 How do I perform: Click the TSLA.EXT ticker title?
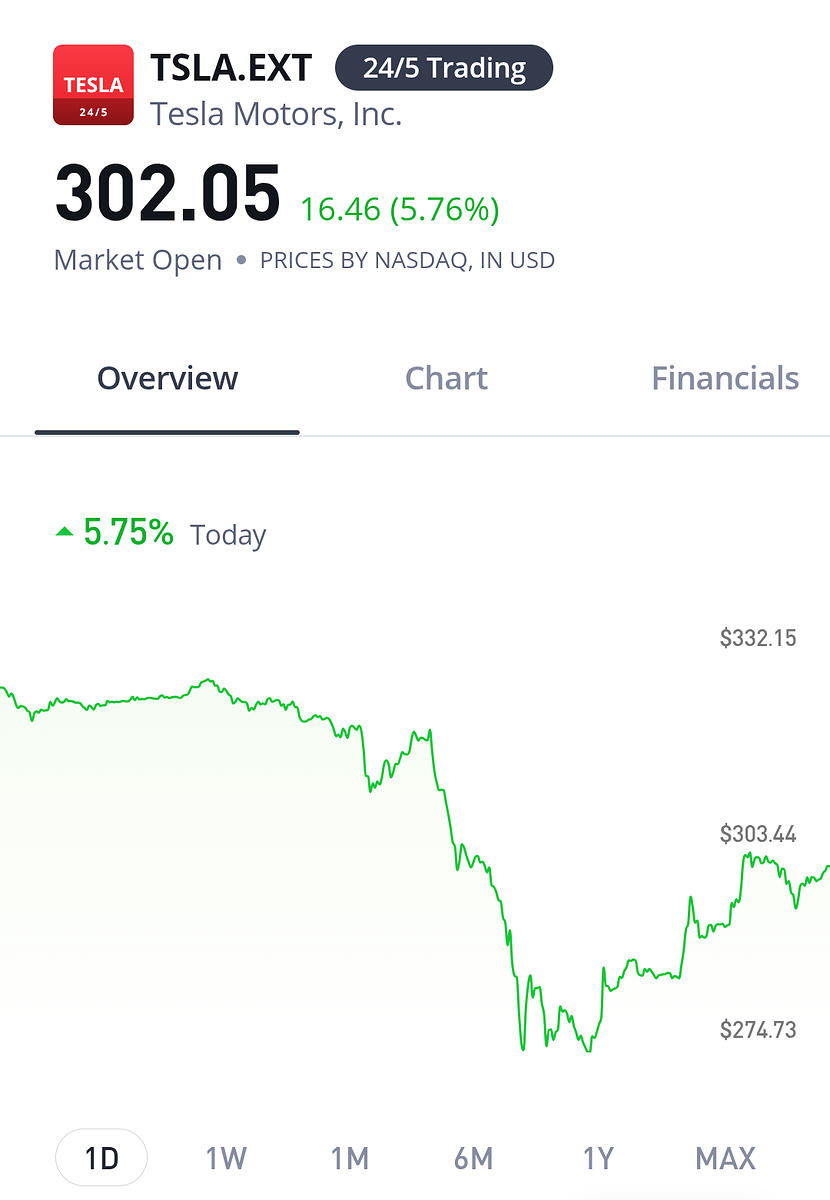point(231,68)
